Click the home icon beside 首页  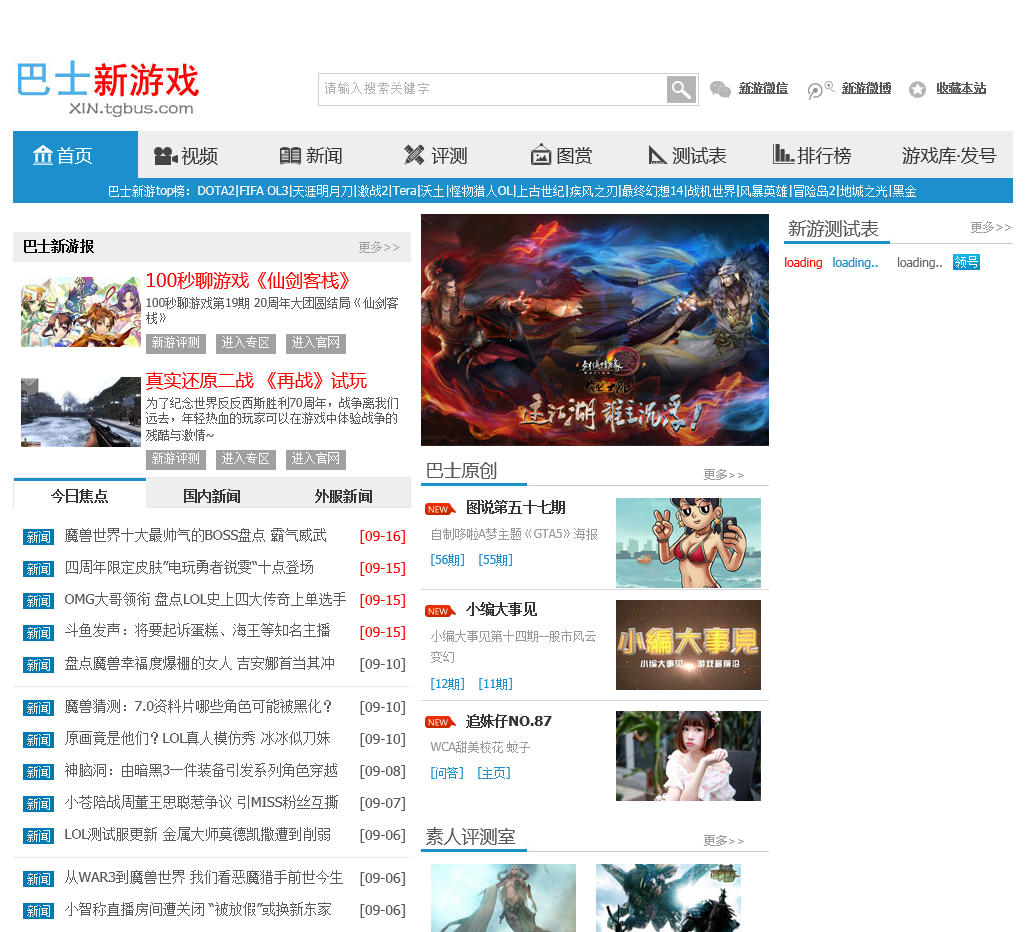coord(42,156)
